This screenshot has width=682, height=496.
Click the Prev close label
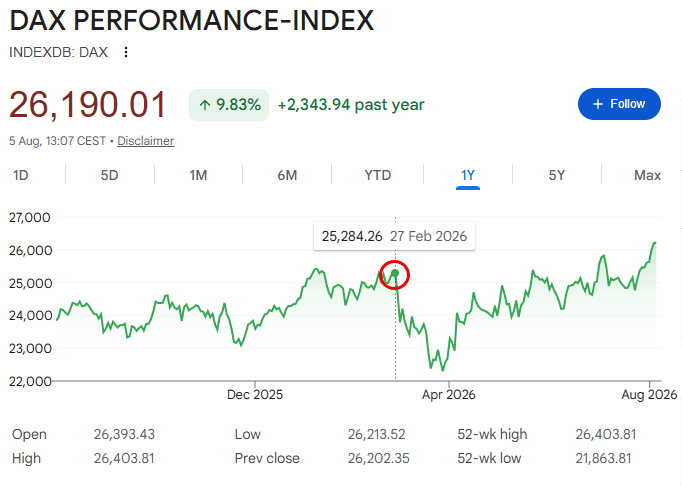click(267, 458)
